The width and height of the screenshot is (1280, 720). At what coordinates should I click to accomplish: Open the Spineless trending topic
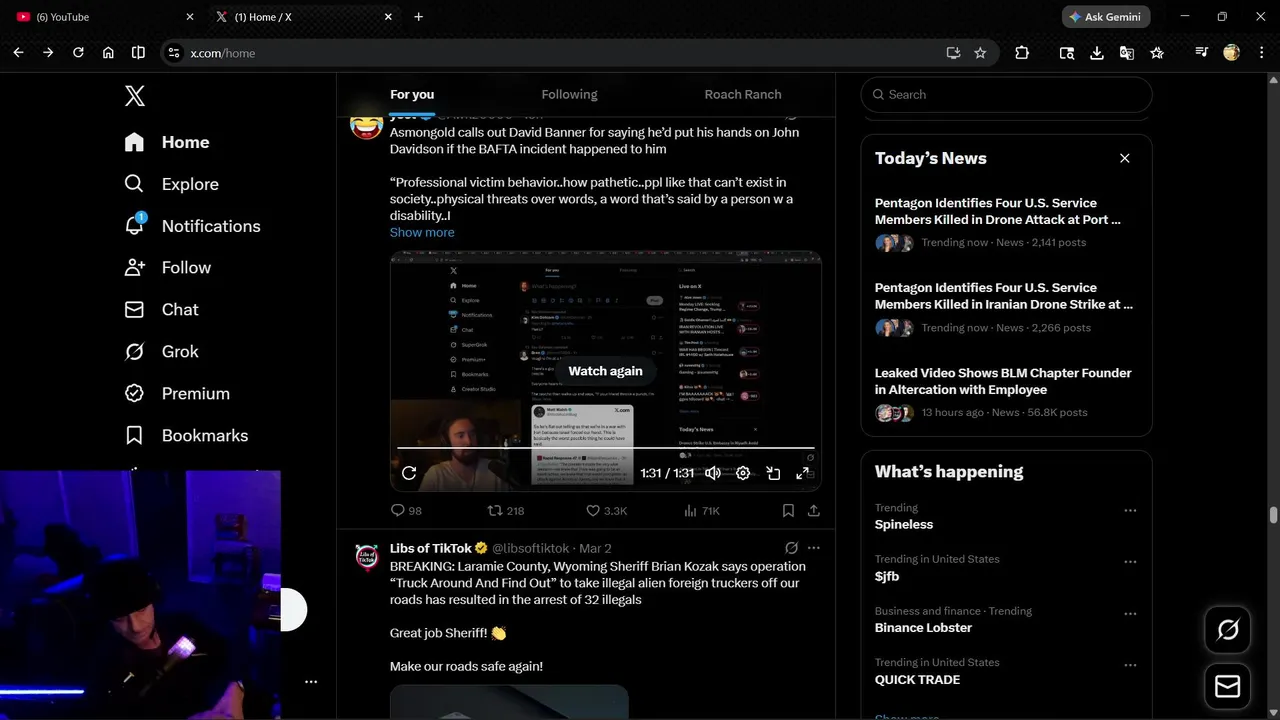click(x=904, y=524)
